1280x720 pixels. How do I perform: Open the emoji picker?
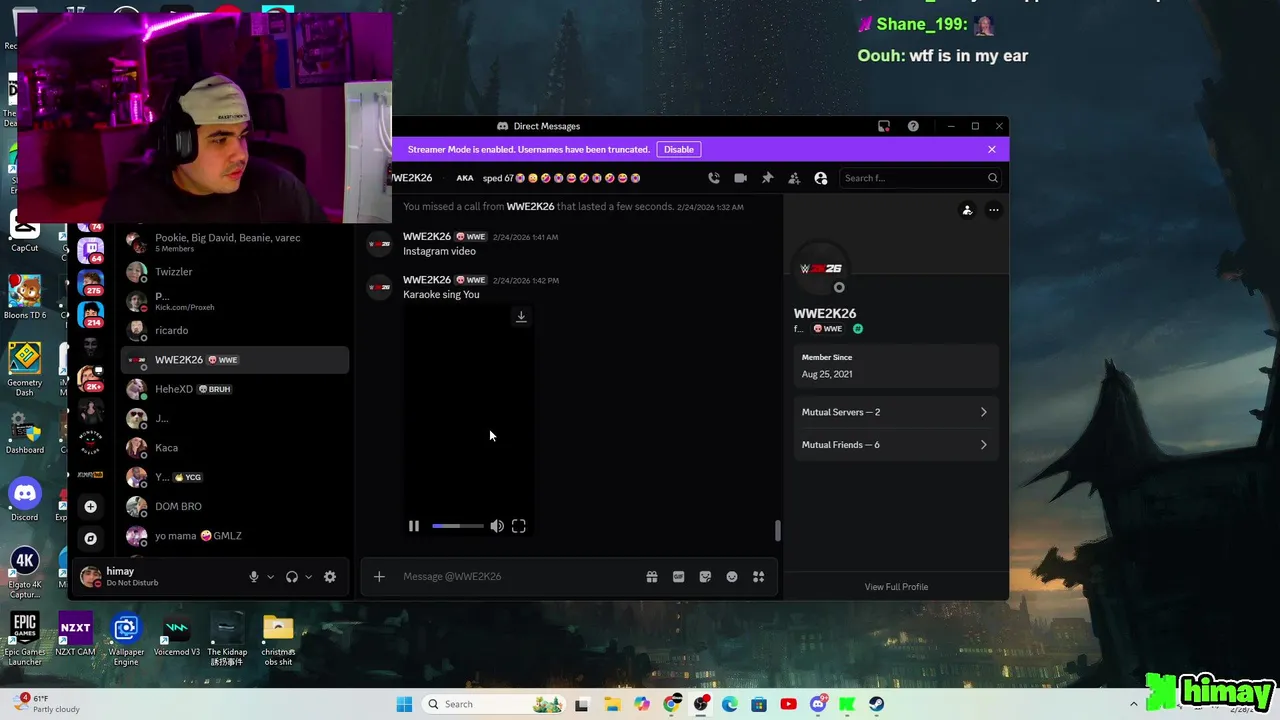[x=732, y=576]
